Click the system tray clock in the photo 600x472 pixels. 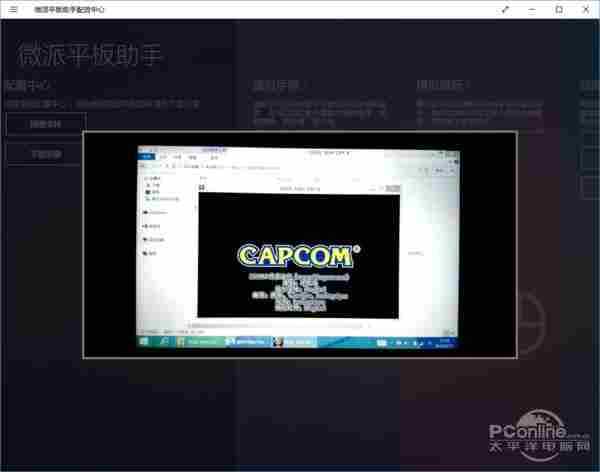point(443,343)
